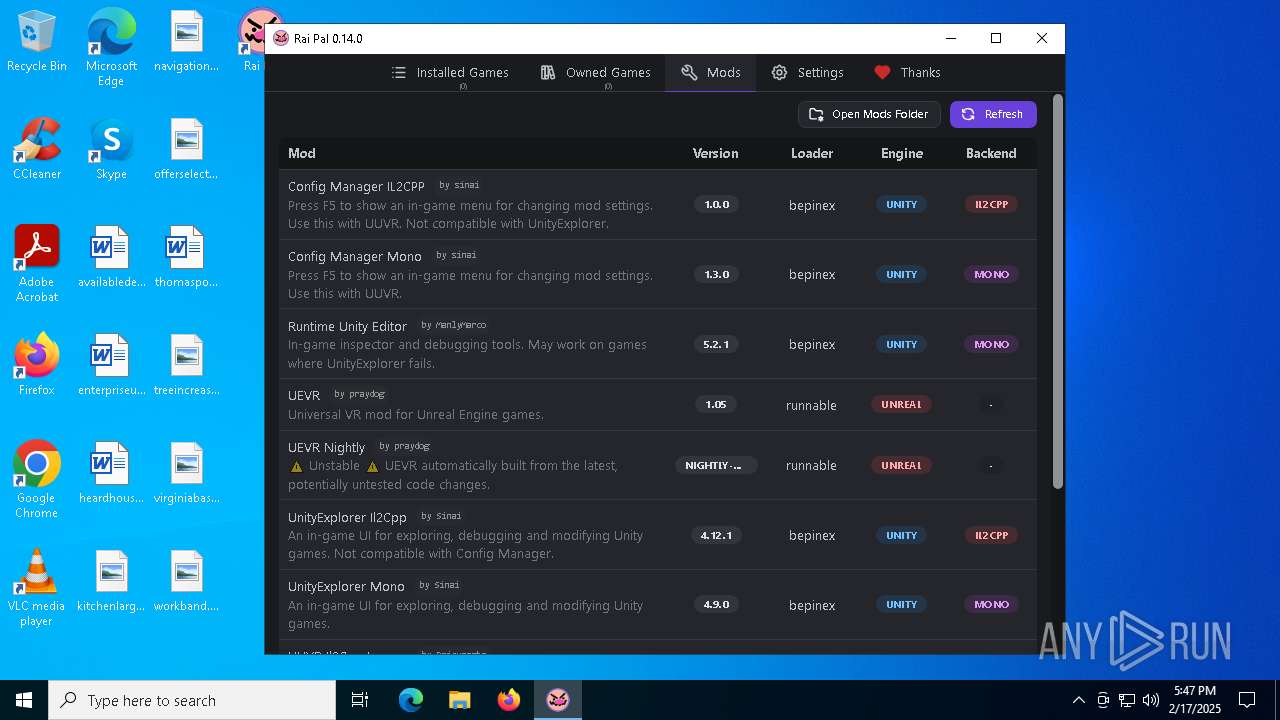Click version 1.0.0 badge of Config Manager IL2CPP

pyautogui.click(x=716, y=204)
